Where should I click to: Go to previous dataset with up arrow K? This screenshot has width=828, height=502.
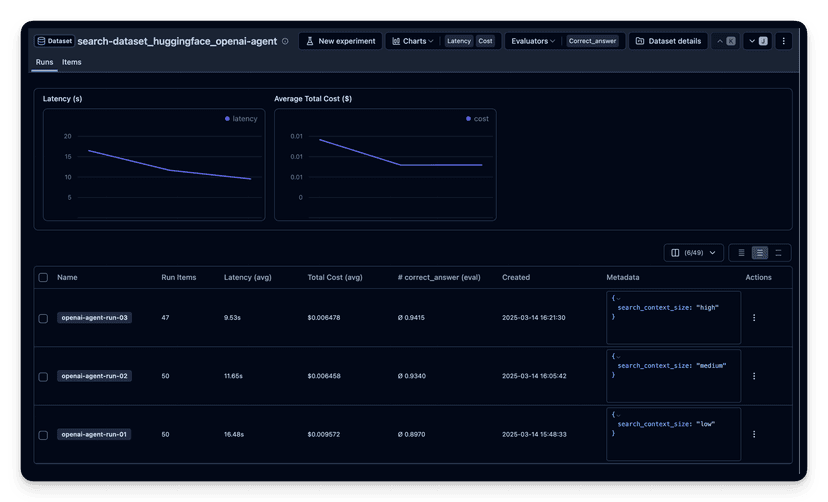726,41
